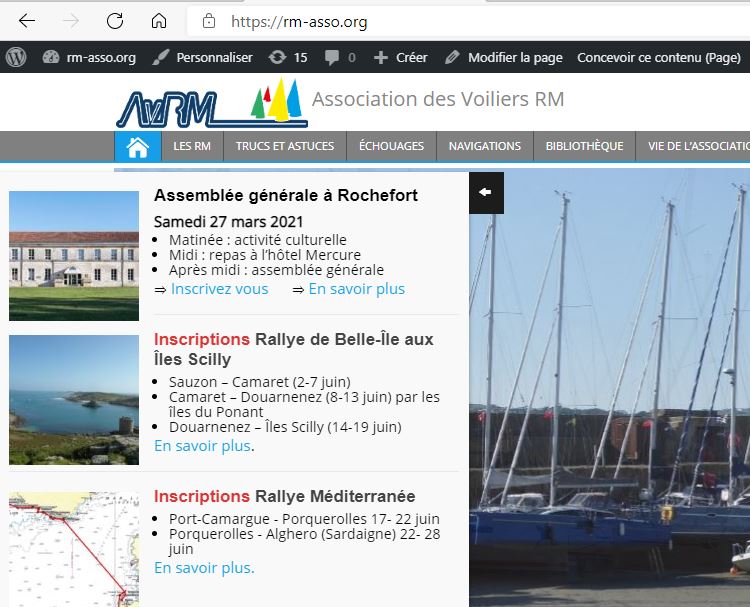Open comments bubble showing 0
Viewport: 750px width, 607px height.
[340, 57]
